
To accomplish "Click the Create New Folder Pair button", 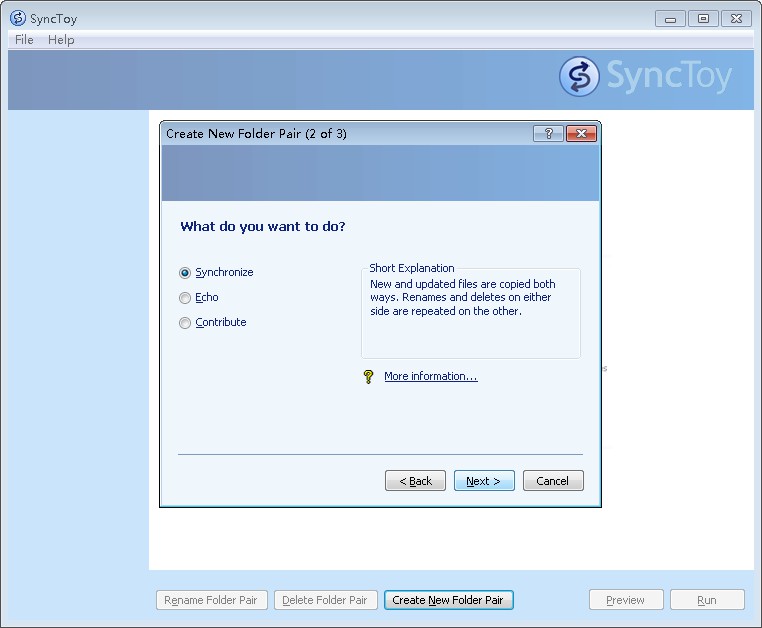I will point(449,600).
